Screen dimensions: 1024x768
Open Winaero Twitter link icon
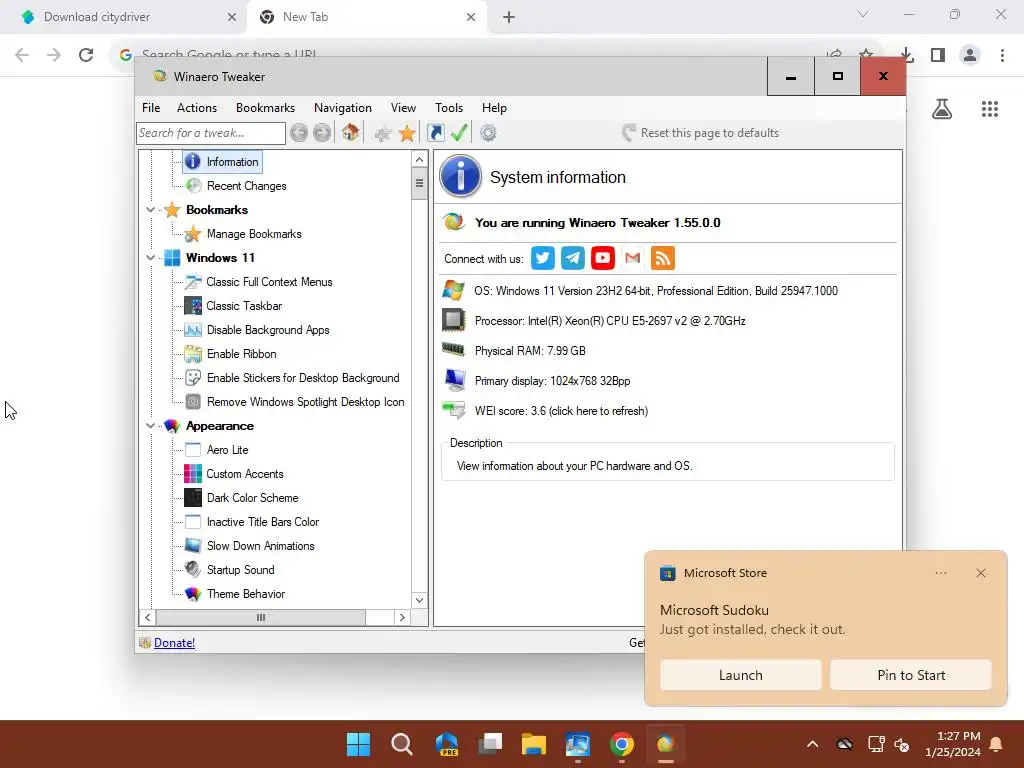(x=543, y=258)
